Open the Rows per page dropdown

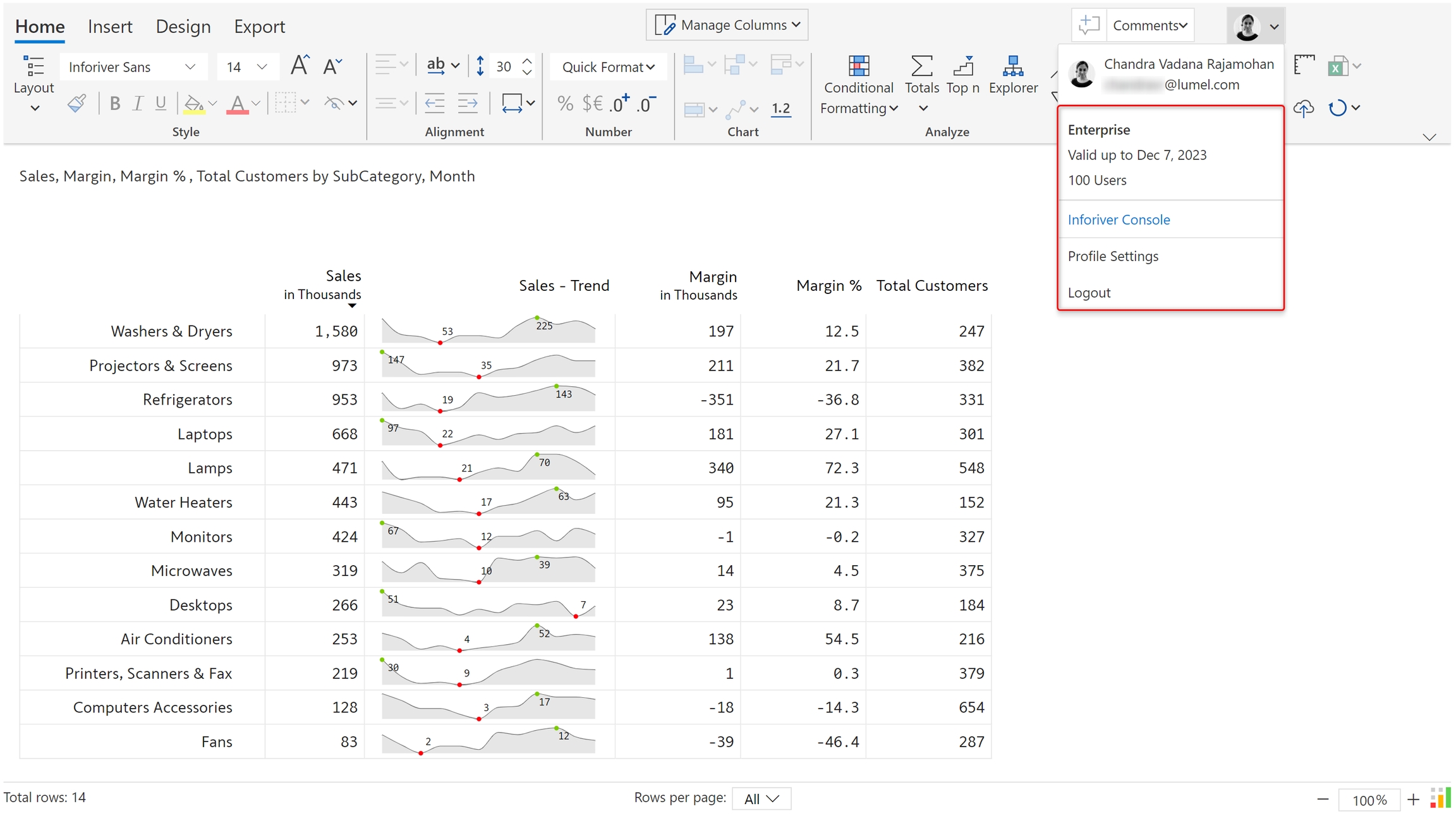click(761, 798)
